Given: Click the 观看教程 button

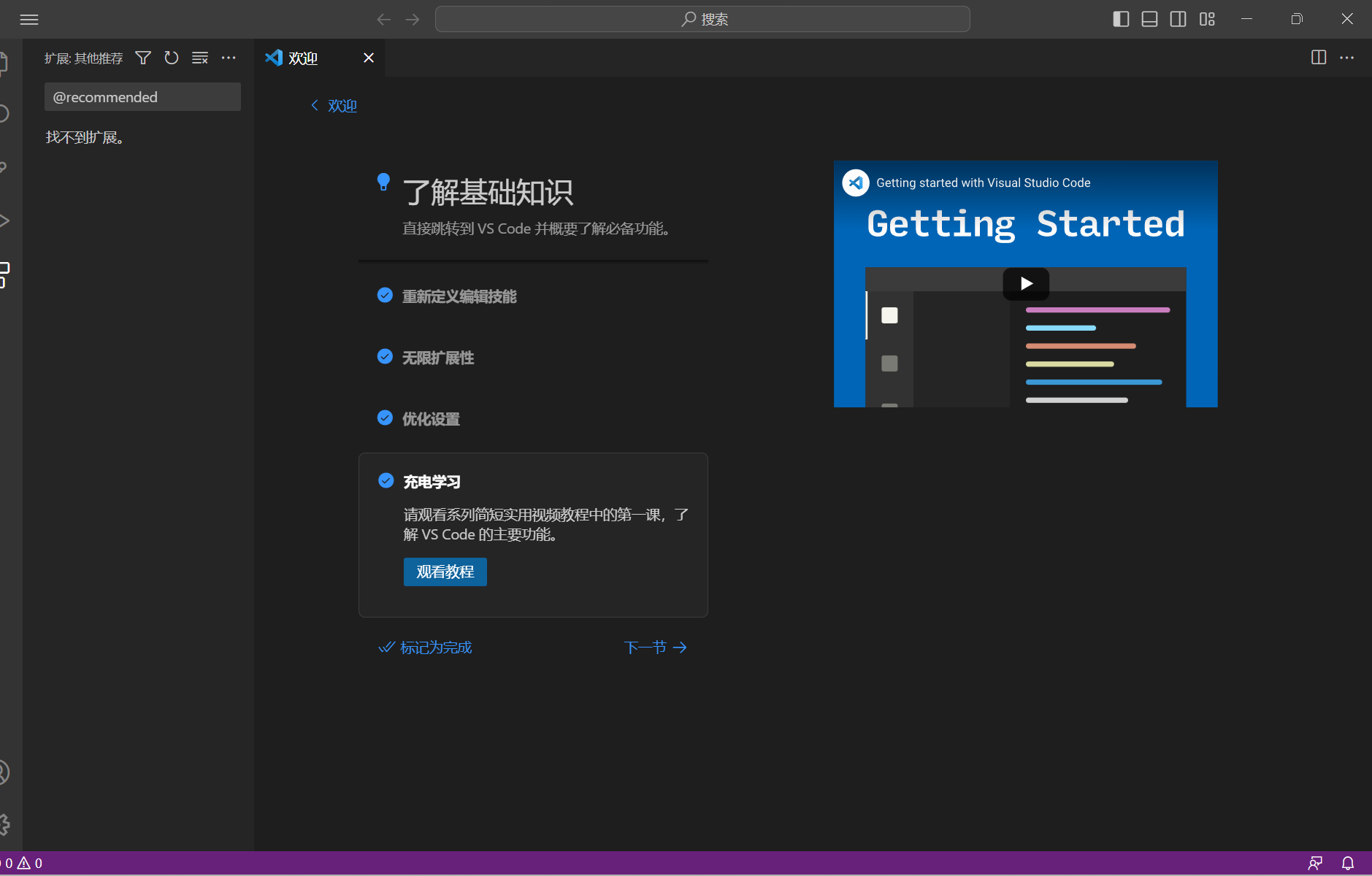Looking at the screenshot, I should point(445,572).
